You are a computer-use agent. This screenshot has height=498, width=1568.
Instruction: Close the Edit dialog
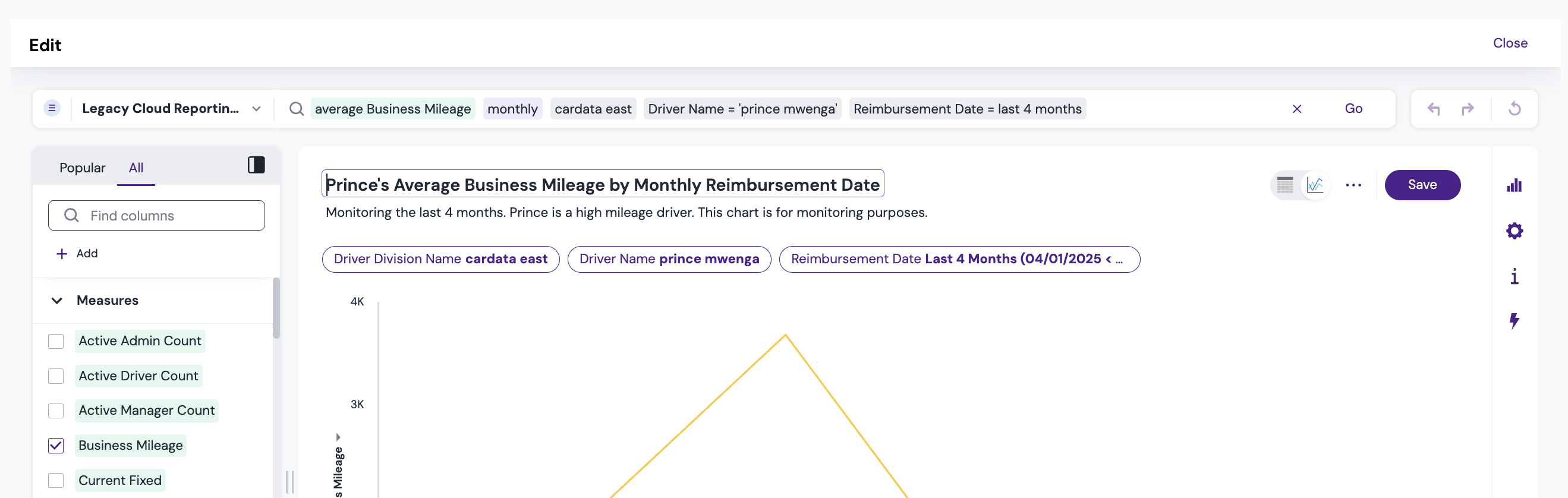1510,43
